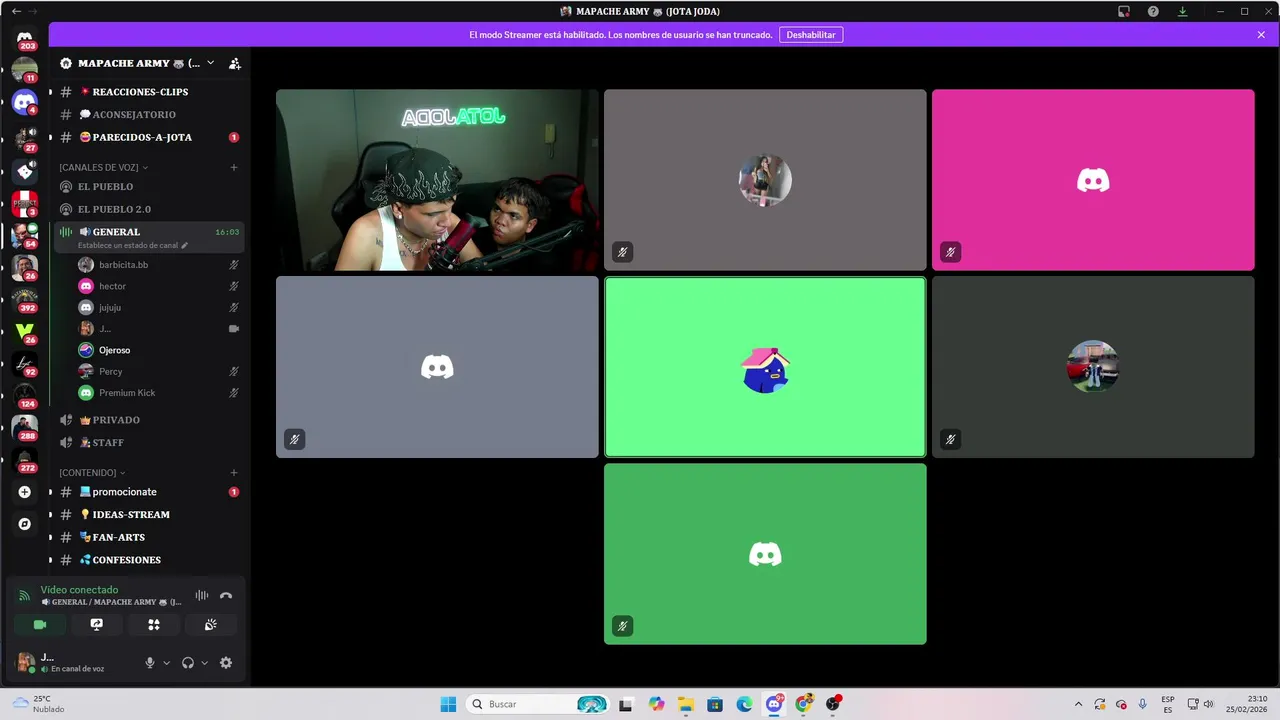Open server icon with 288 badge

(x=25, y=427)
